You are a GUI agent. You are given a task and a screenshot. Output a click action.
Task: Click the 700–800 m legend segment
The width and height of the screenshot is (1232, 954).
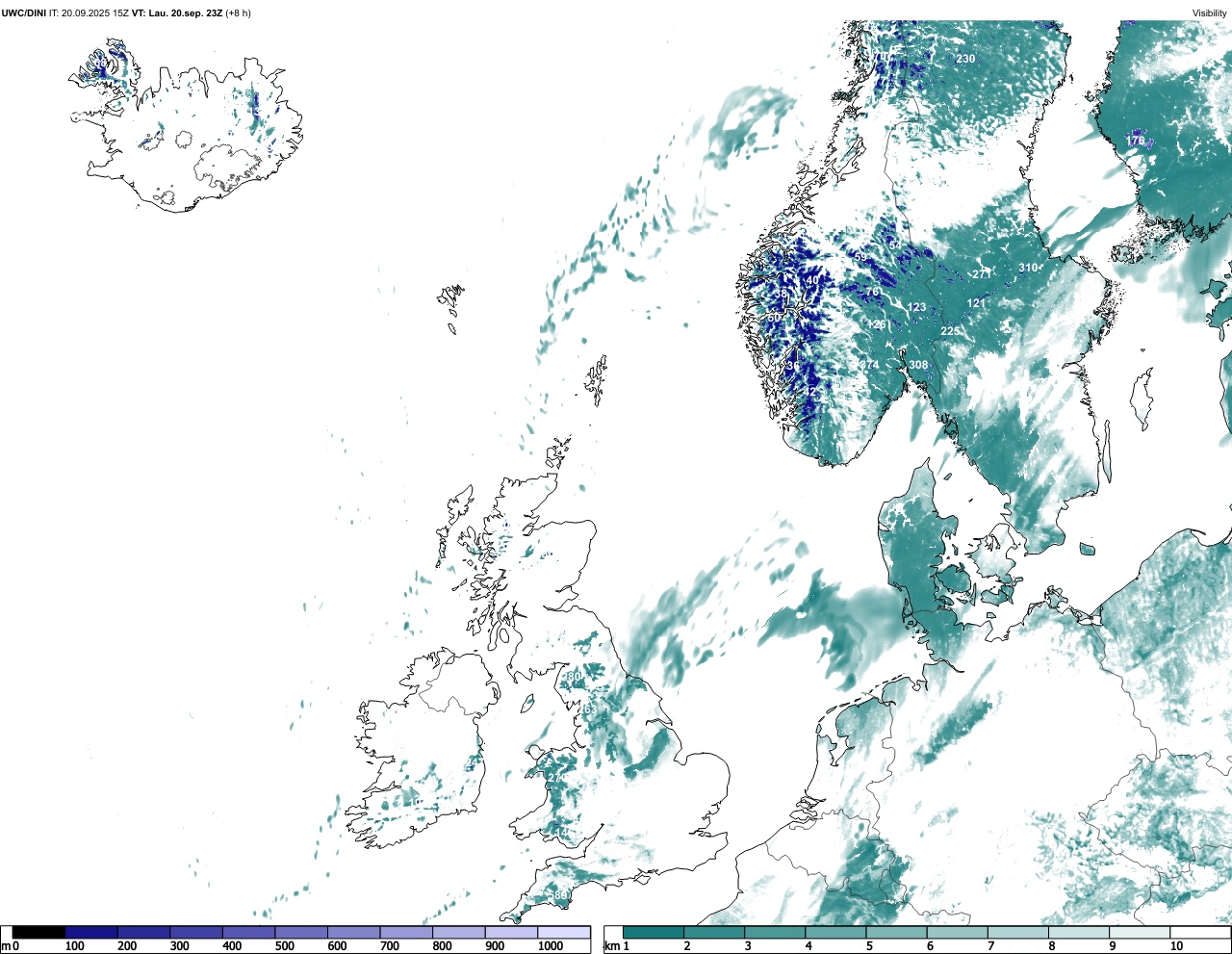(406, 932)
